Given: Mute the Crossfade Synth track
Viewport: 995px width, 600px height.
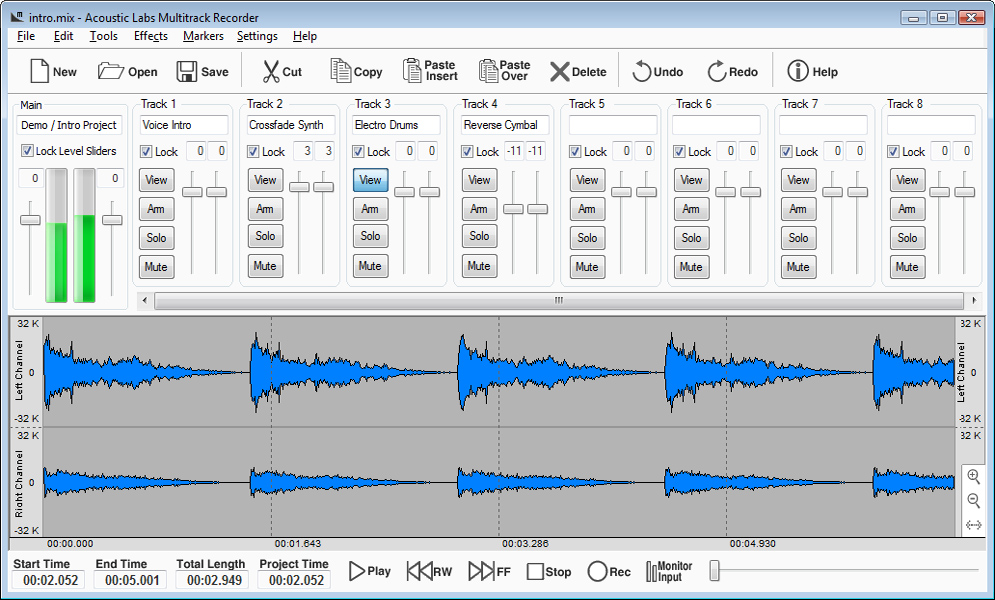Looking at the screenshot, I should click(x=265, y=266).
